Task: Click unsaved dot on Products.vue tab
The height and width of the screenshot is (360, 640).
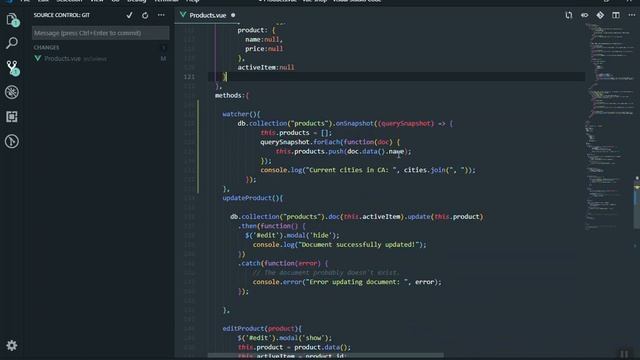Action: [x=233, y=15]
